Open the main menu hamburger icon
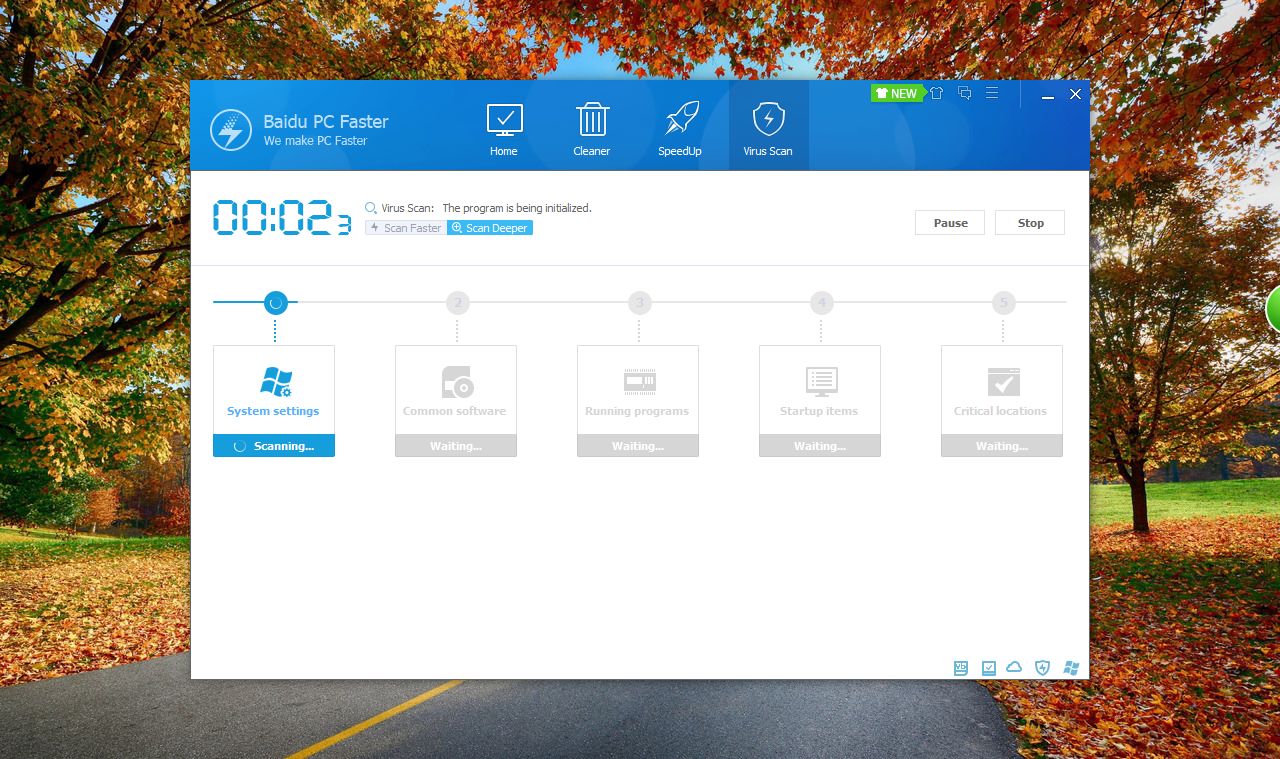Viewport: 1280px width, 759px height. [992, 93]
